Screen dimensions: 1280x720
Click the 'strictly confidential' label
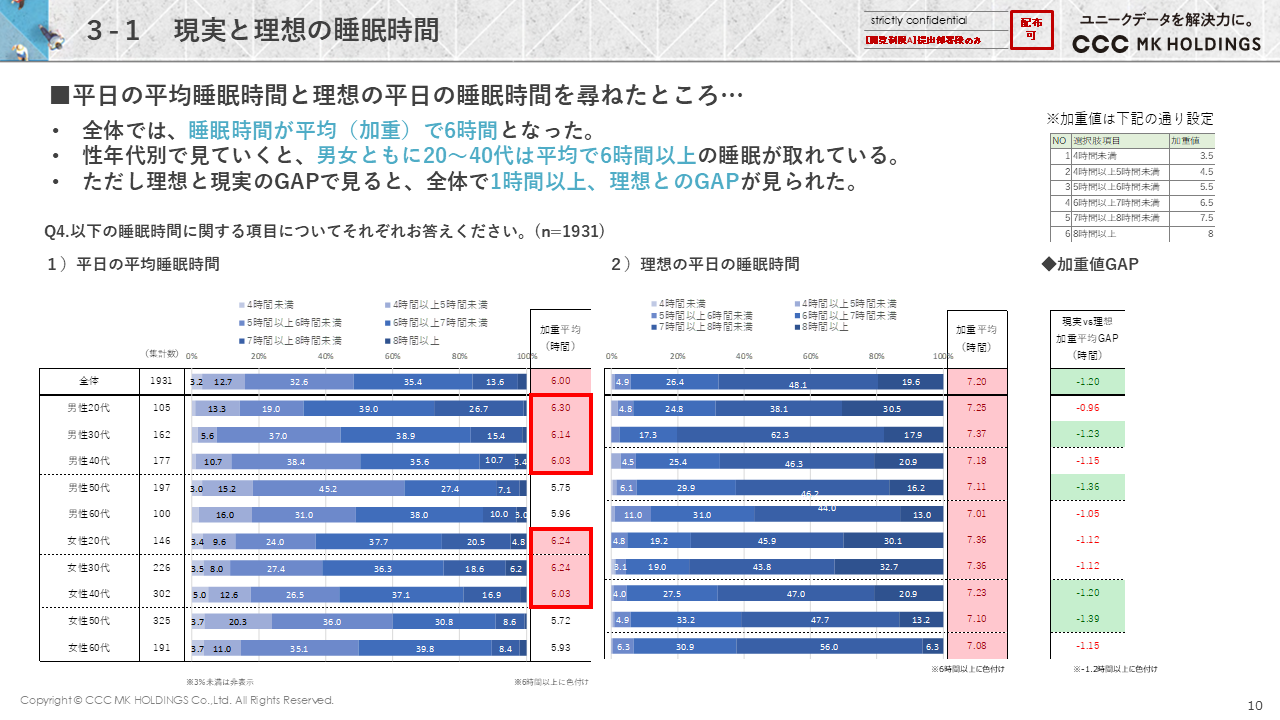click(919, 19)
